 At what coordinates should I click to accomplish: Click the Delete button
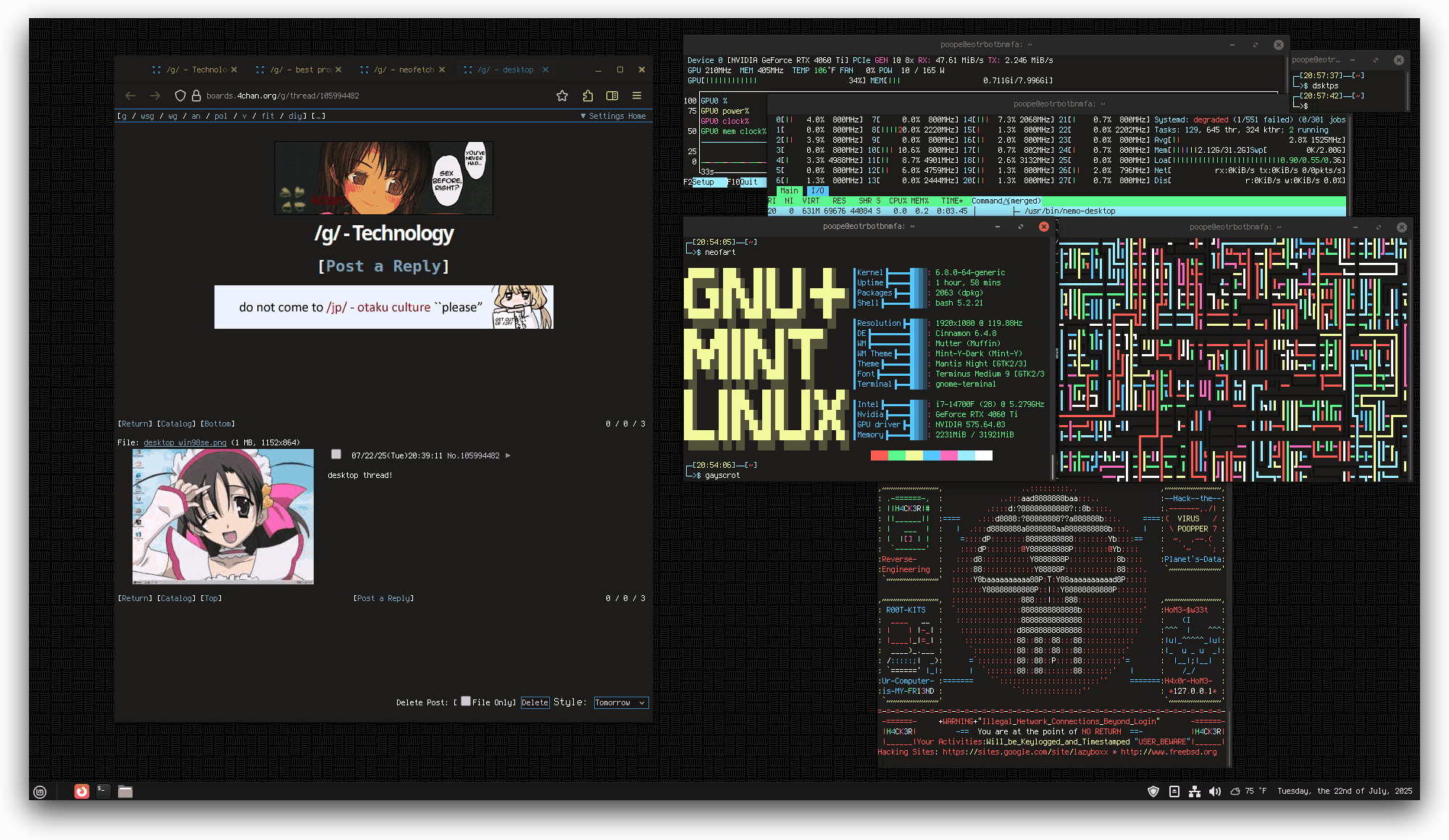pyautogui.click(x=535, y=702)
